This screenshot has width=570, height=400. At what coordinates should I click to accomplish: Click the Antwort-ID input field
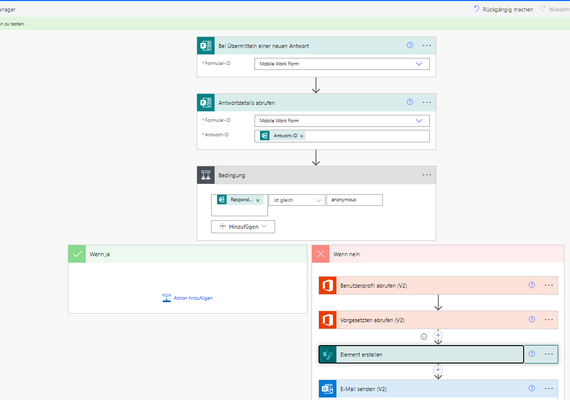(342, 136)
